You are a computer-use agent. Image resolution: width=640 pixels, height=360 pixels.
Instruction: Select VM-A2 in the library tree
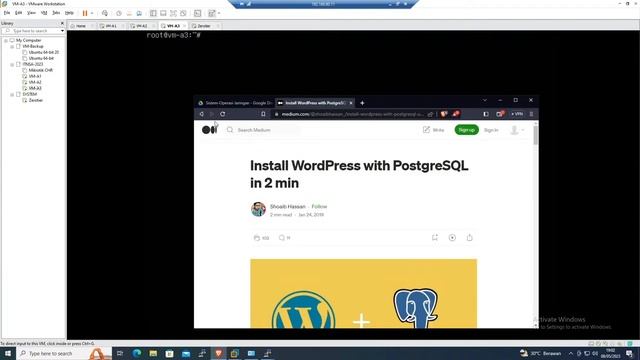coord(35,82)
